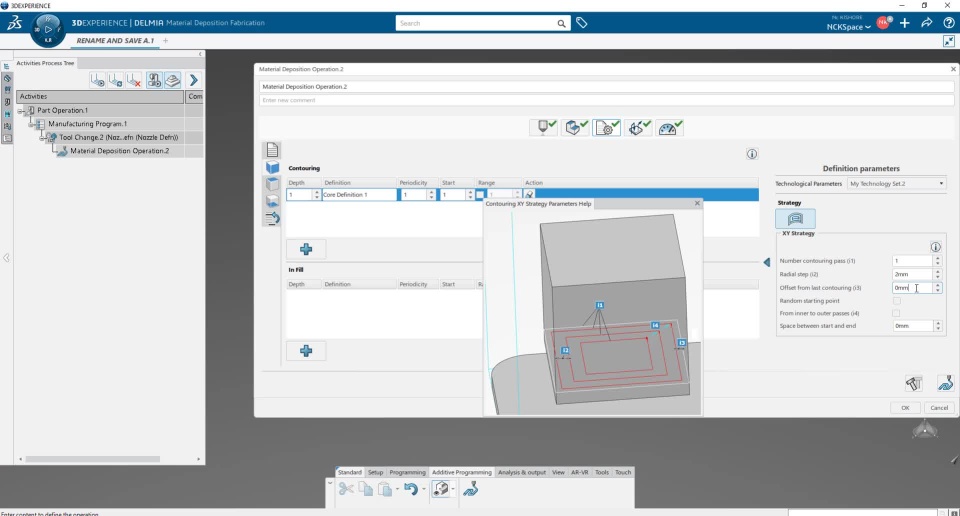960x516 pixels.
Task: Select the document page icon in dialog sidebar
Action: coord(272,150)
